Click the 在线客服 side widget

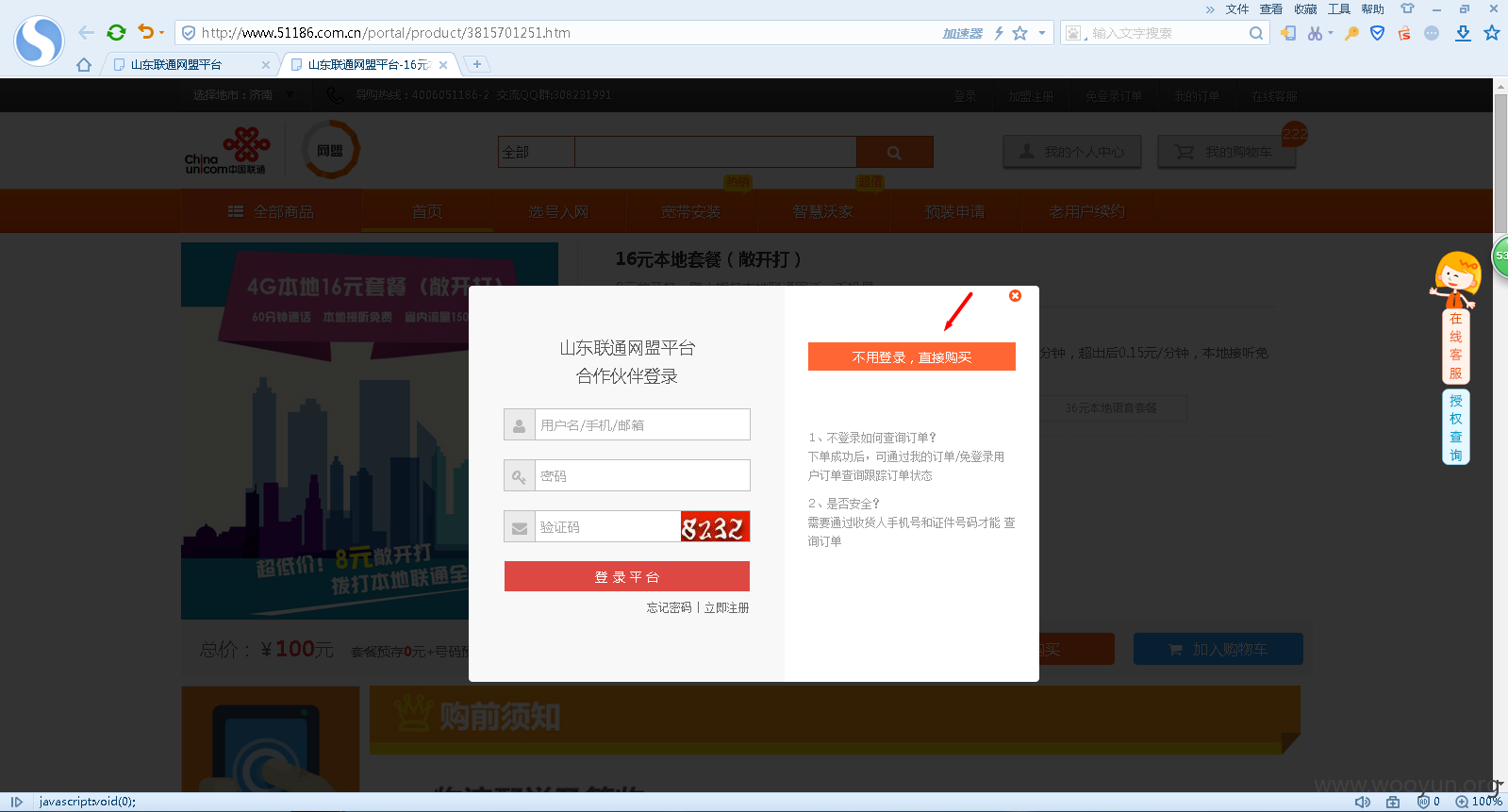pos(1456,346)
